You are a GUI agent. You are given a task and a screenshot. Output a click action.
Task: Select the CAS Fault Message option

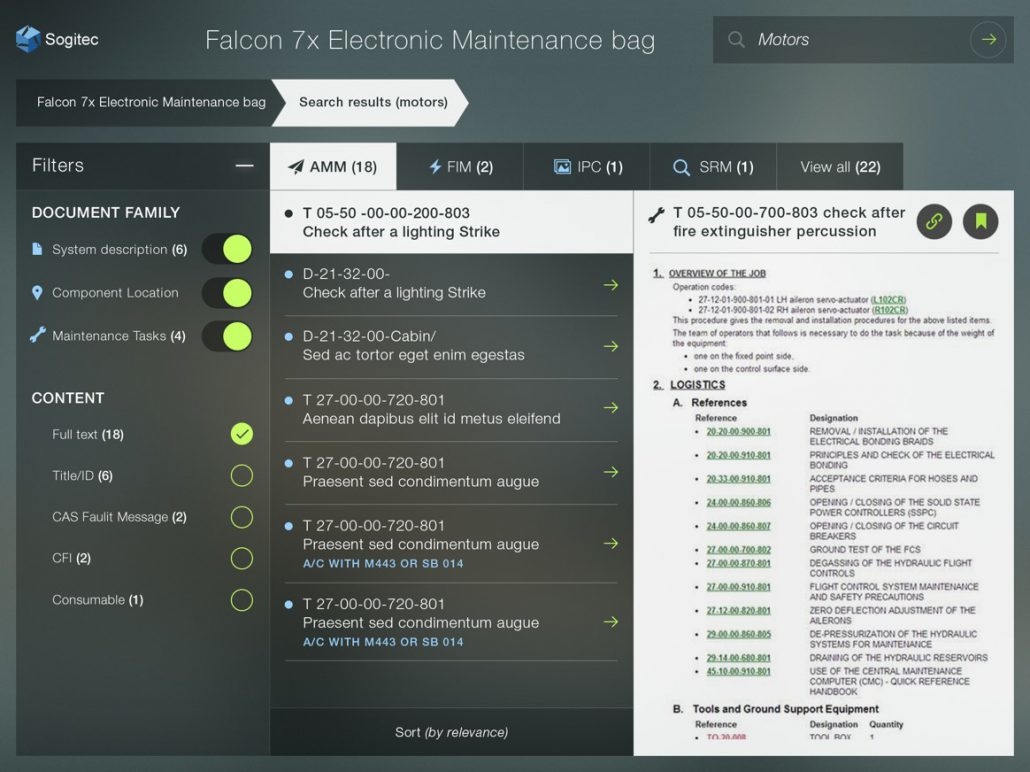[x=241, y=517]
